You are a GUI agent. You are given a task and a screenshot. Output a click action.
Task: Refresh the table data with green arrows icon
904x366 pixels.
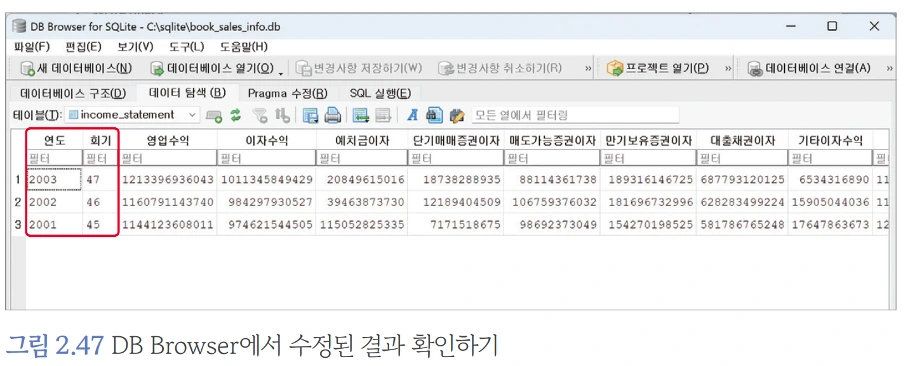pos(235,115)
